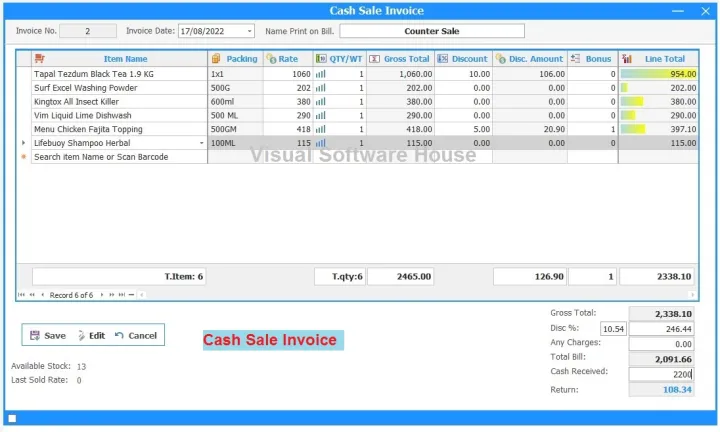Click the Item Name column cart icon
Viewport: 720px width, 432px height.
click(39, 59)
